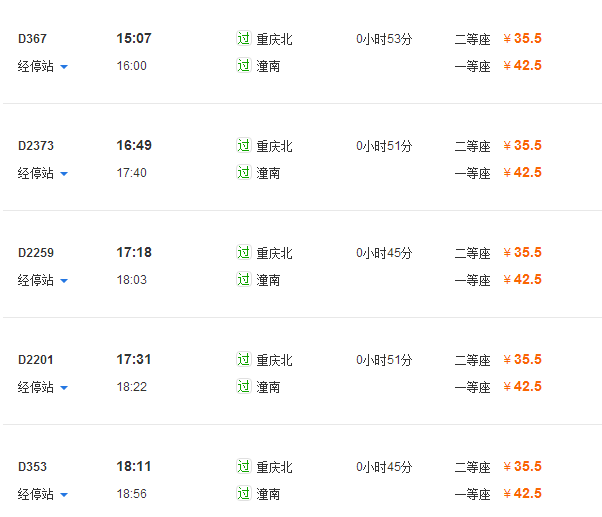Open train number D367

tap(33, 39)
